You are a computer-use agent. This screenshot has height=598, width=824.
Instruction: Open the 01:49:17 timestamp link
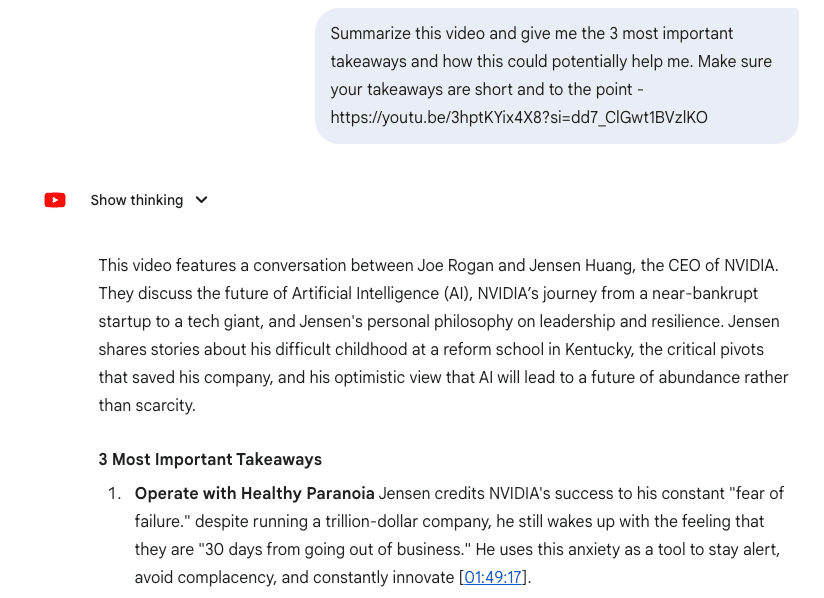click(x=493, y=577)
